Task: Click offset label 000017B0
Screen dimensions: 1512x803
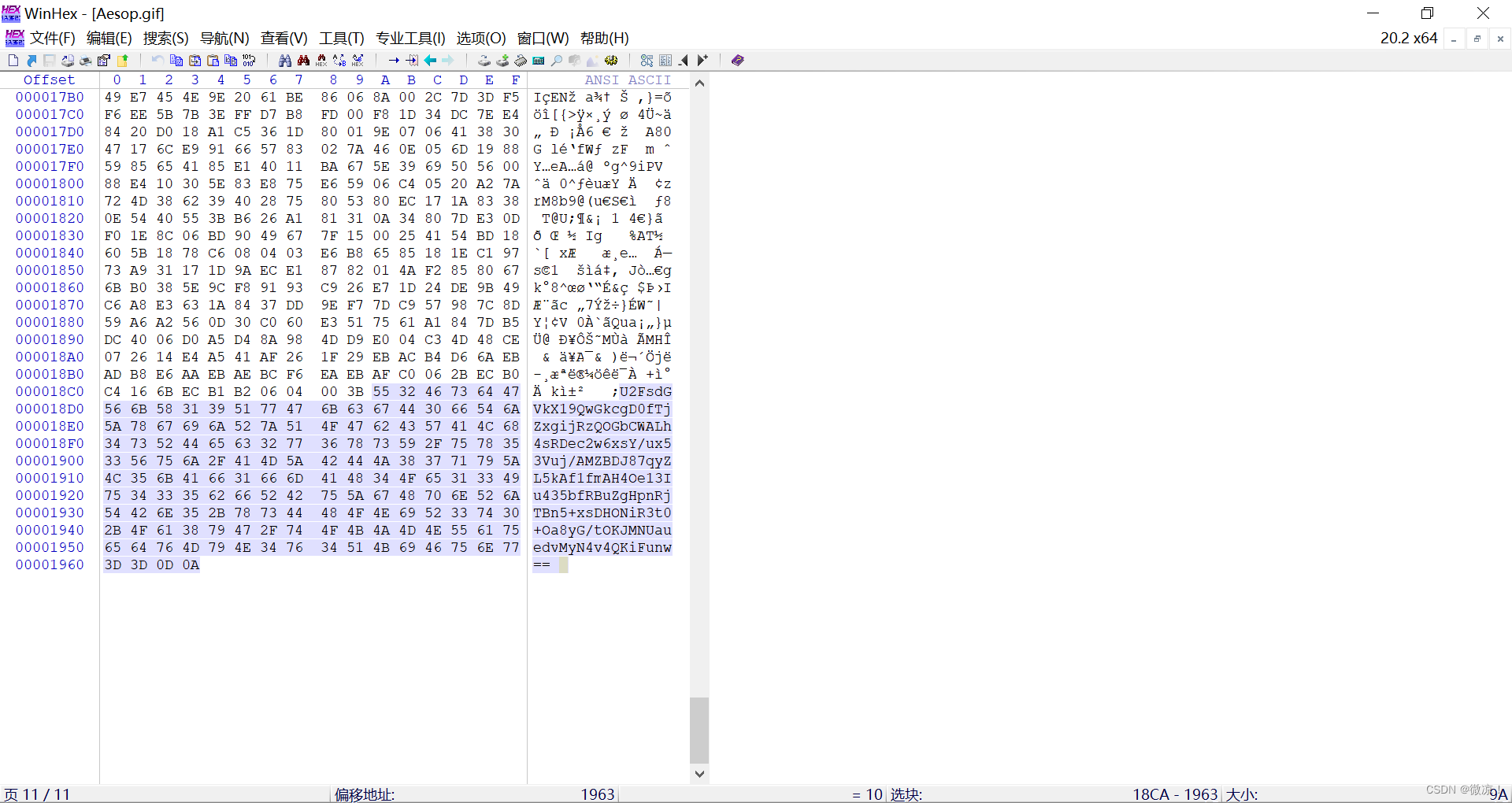Action: [x=50, y=97]
